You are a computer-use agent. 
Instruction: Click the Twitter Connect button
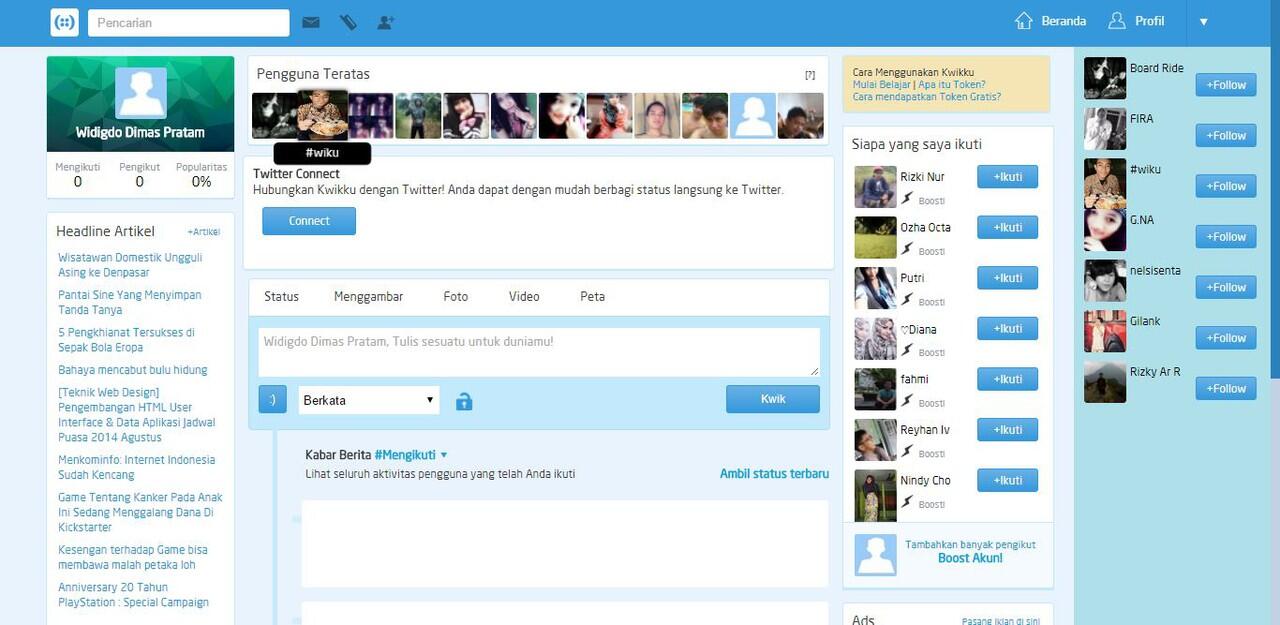click(x=309, y=221)
